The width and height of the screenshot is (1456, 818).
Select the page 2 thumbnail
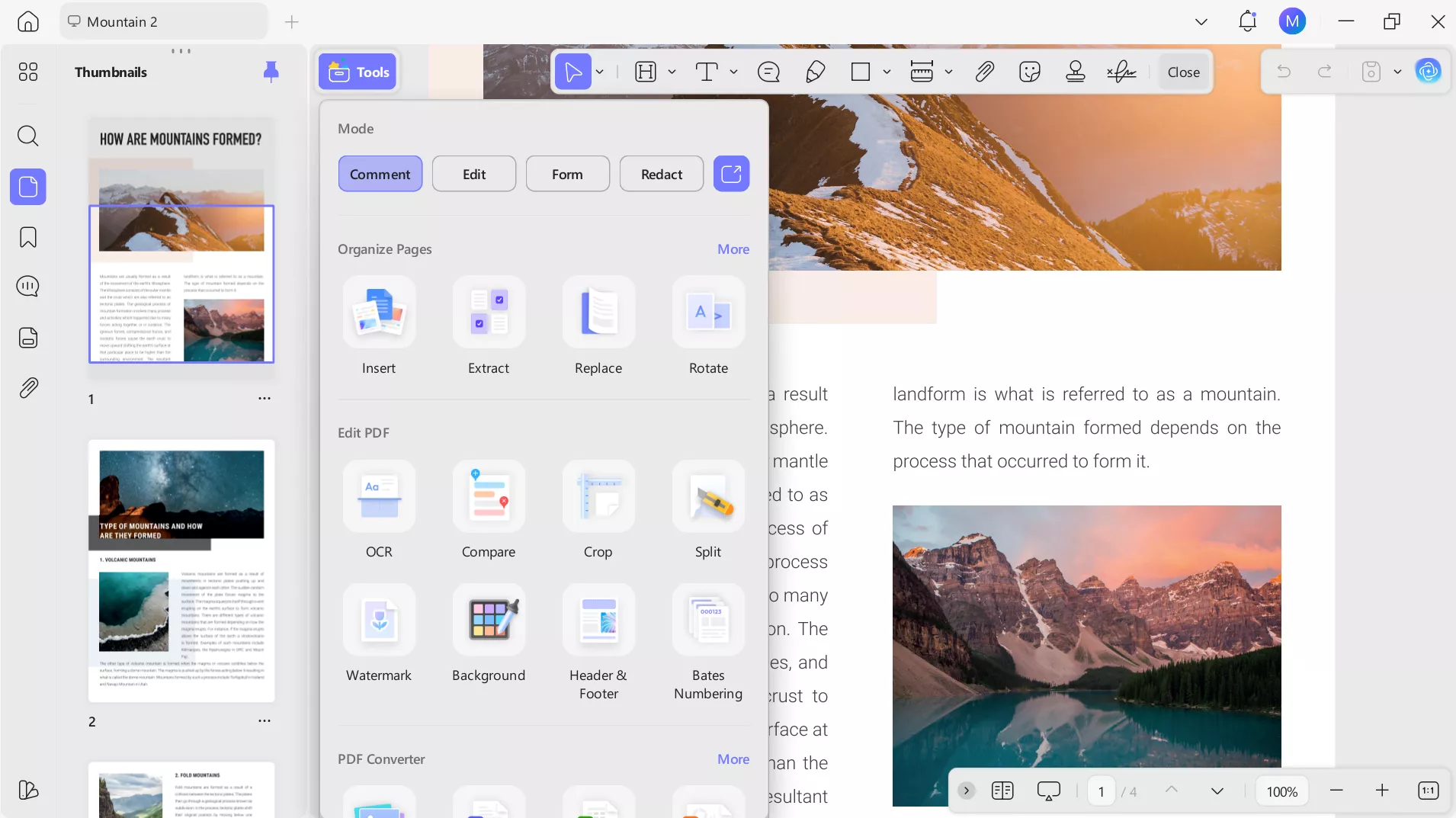coord(181,570)
